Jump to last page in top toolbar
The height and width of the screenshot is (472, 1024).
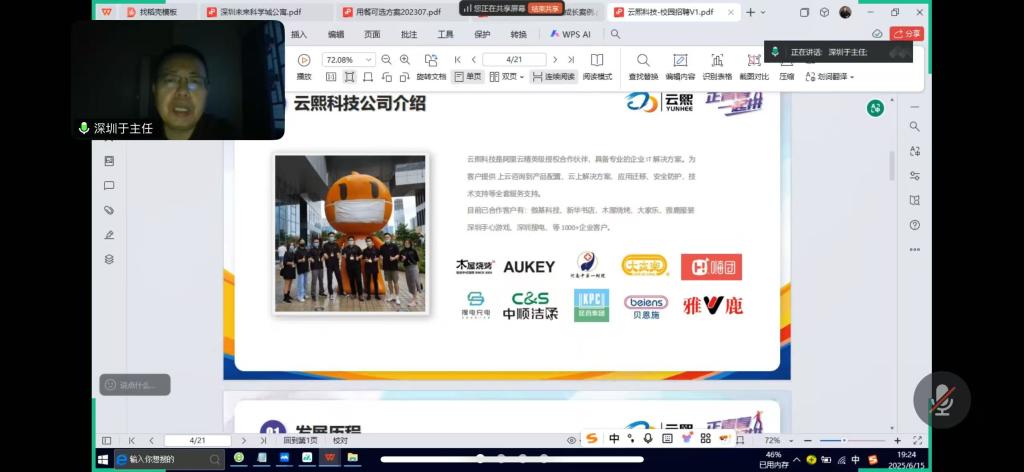571,59
